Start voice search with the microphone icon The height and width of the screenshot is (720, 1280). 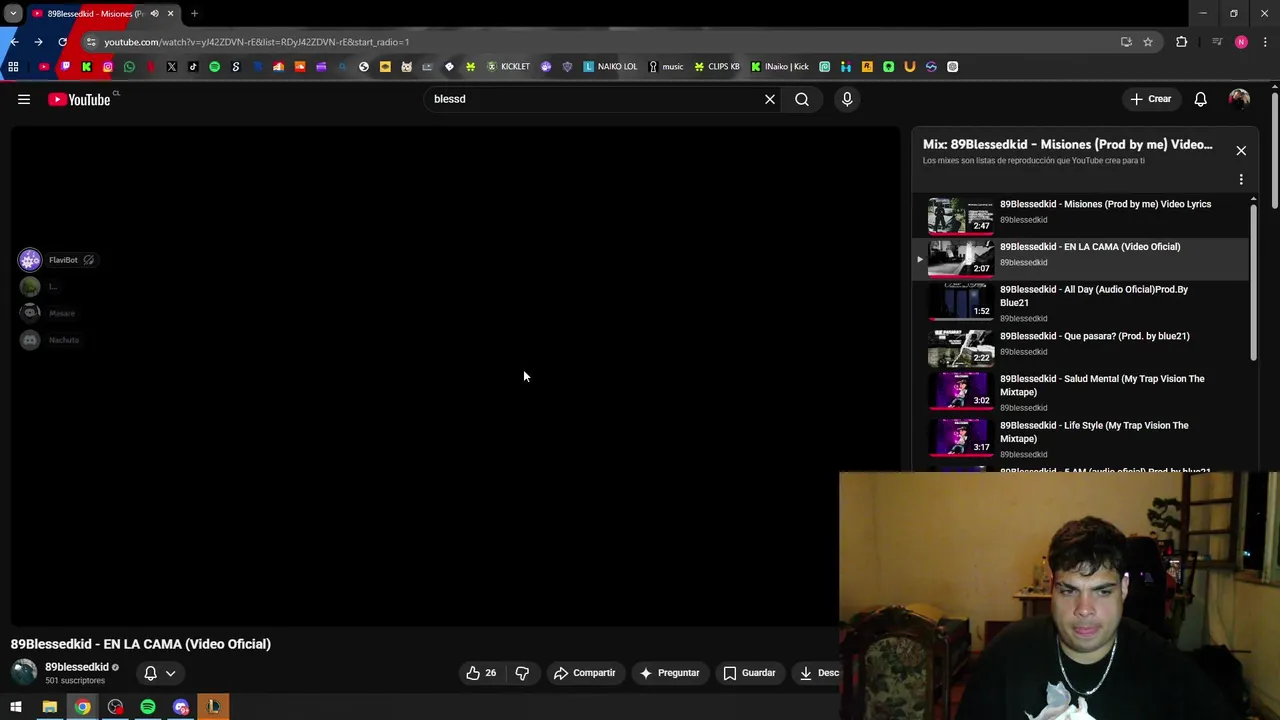point(847,99)
